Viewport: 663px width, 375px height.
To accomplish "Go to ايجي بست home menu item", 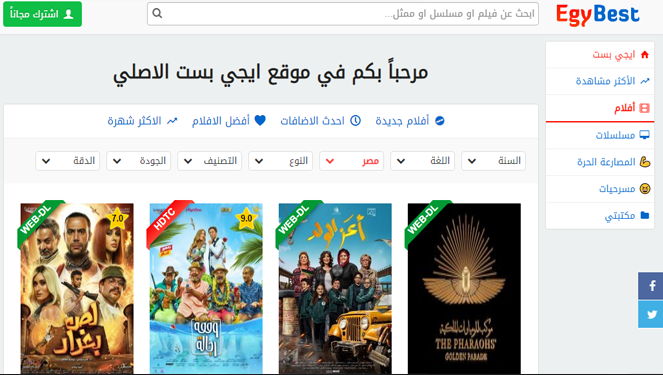I will click(600, 55).
